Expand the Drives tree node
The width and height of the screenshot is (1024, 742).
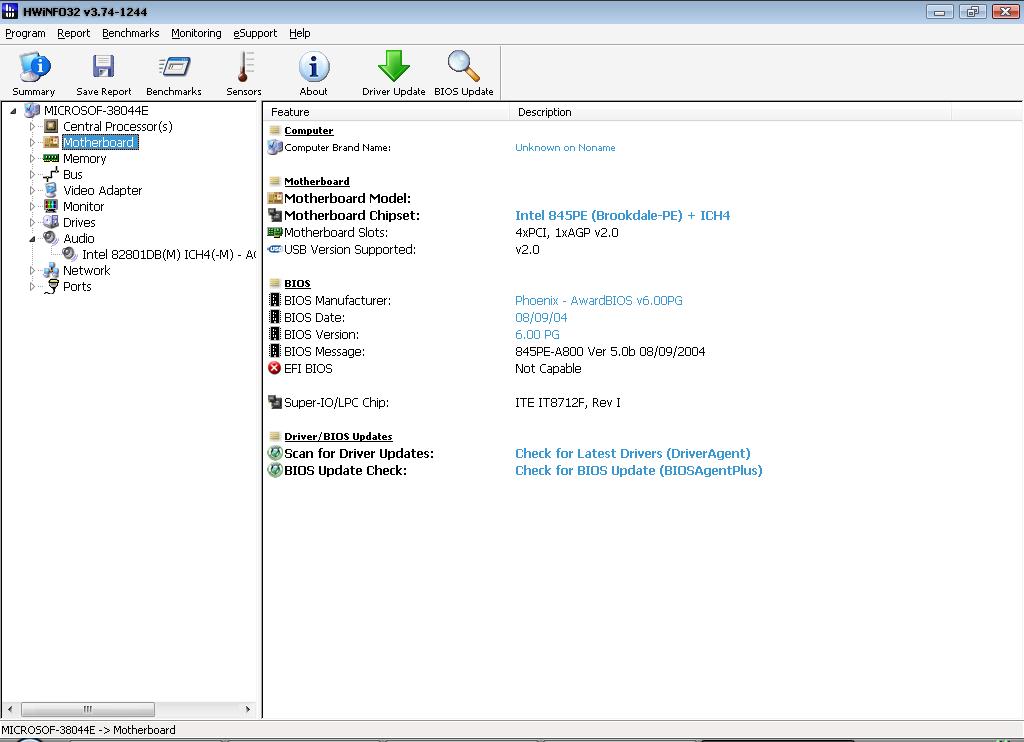click(x=32, y=222)
